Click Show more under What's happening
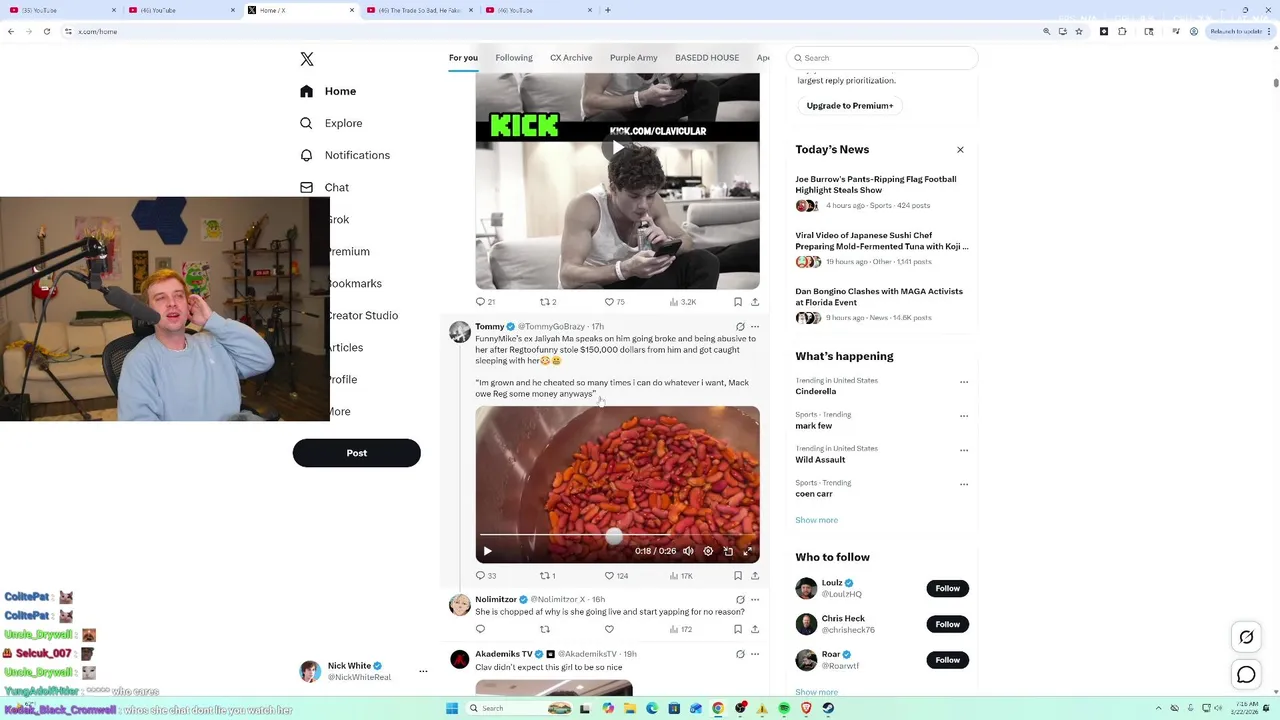The image size is (1280, 720). (817, 520)
